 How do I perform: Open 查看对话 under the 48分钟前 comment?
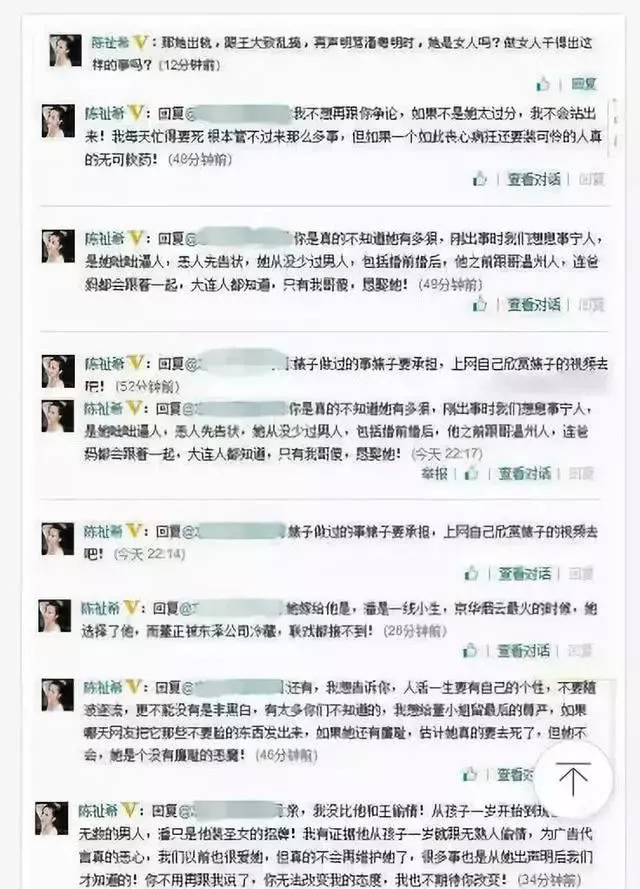tap(533, 179)
